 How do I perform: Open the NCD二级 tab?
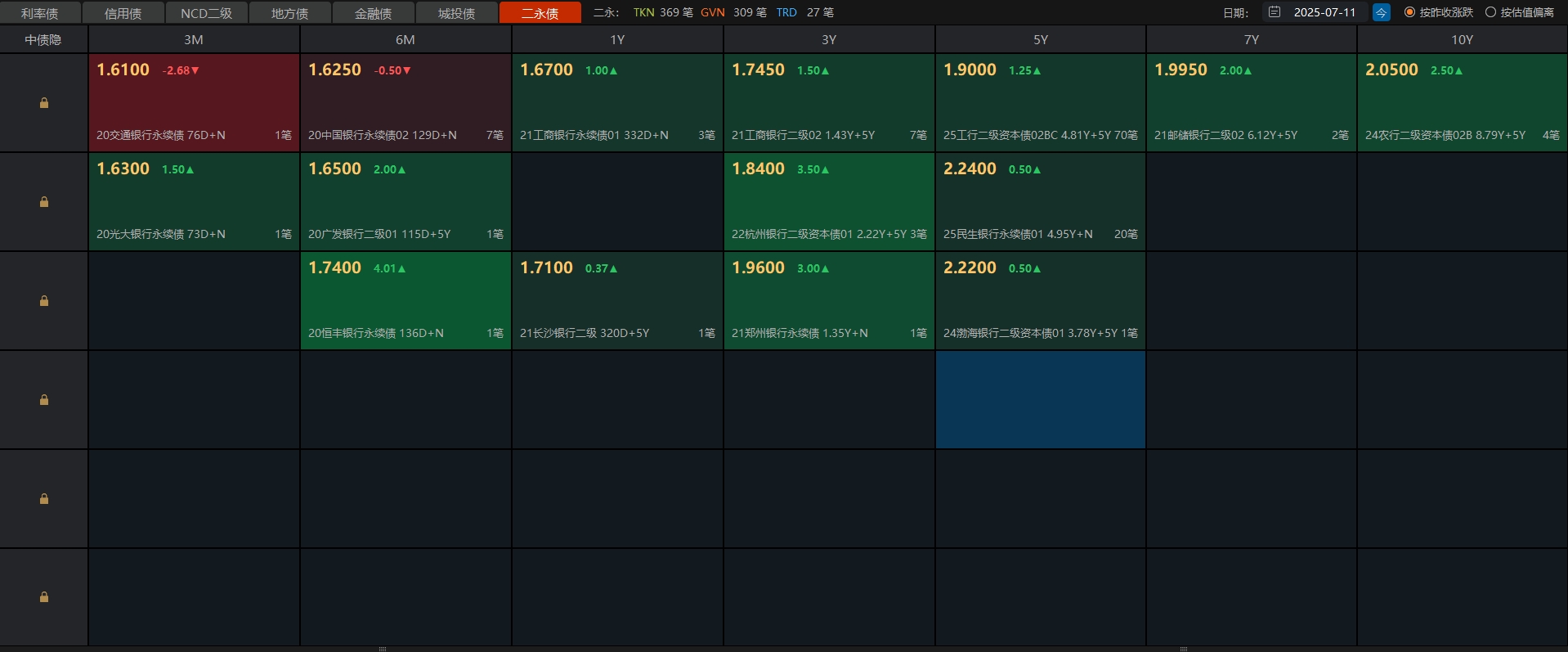(207, 13)
